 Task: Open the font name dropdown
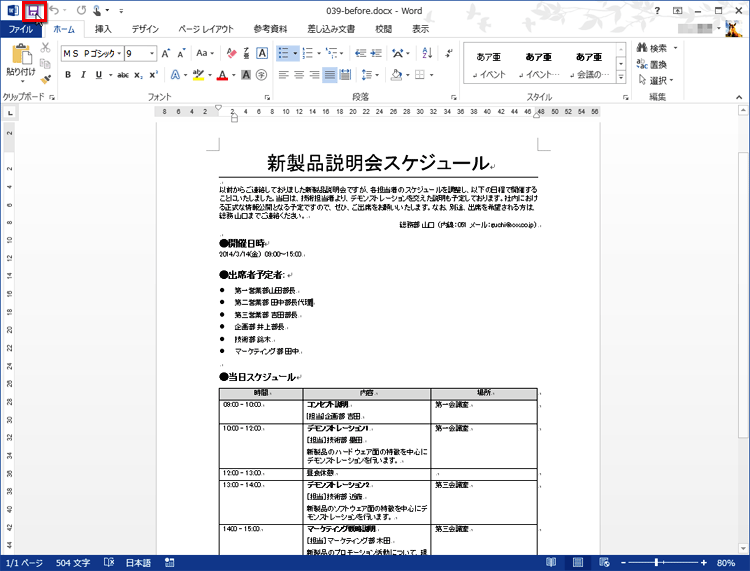point(119,53)
